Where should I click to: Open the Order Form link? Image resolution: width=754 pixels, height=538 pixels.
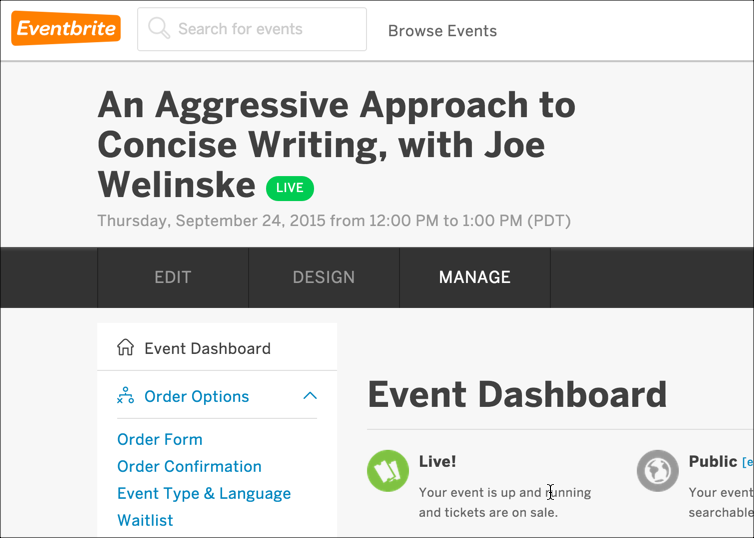coord(160,439)
